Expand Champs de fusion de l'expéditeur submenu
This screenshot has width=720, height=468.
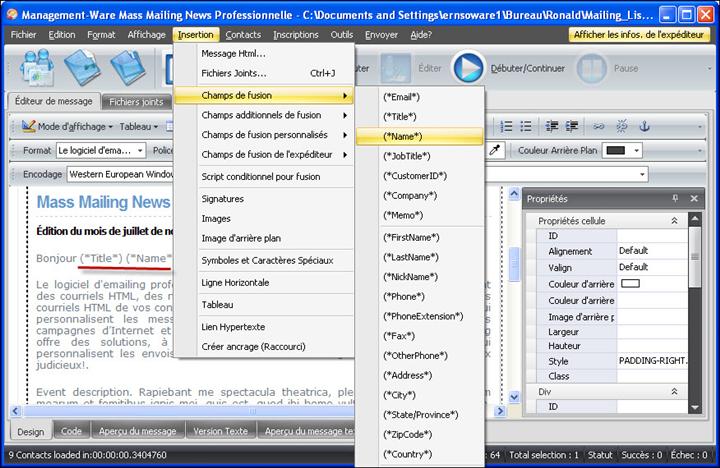264,155
